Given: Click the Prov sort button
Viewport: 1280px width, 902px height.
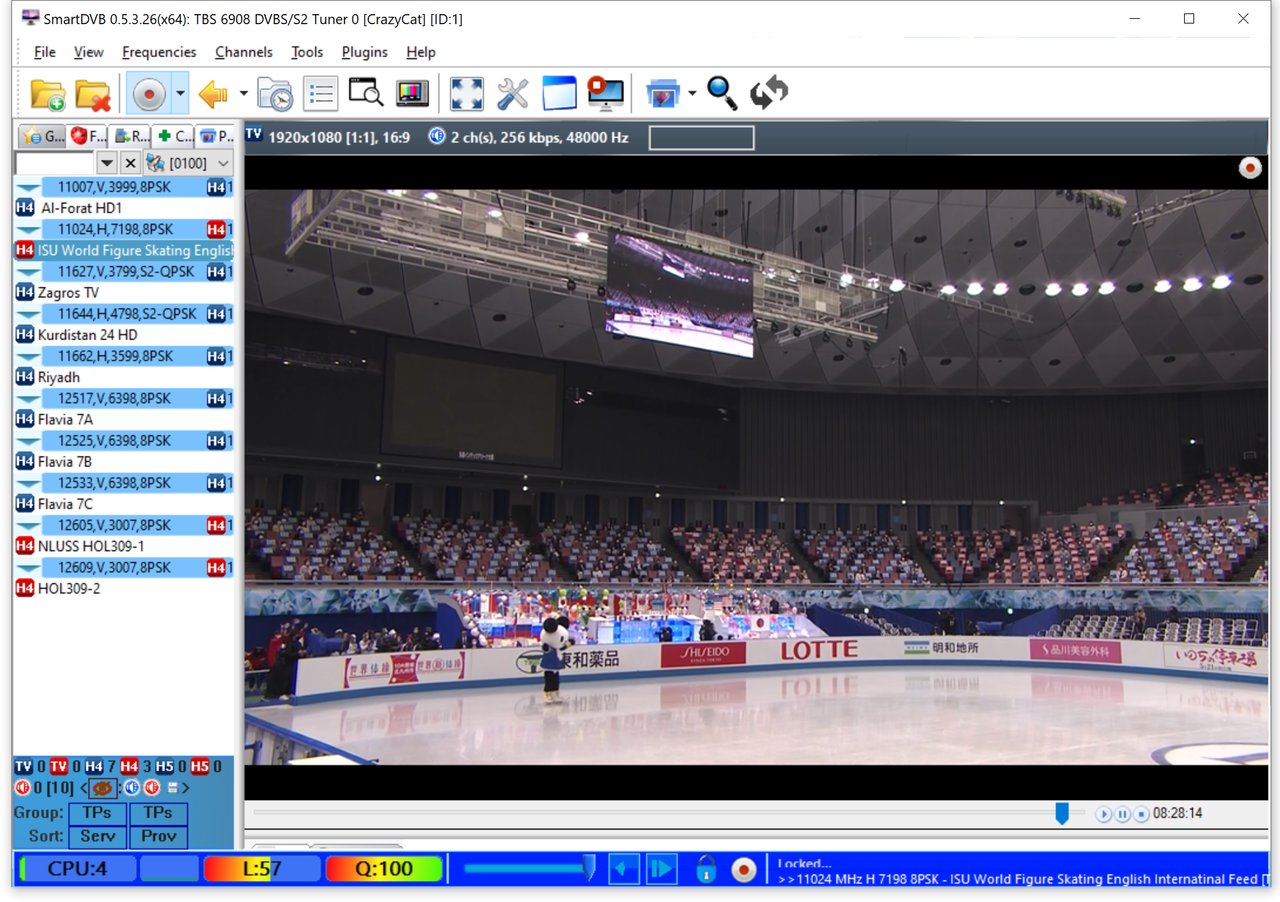Looking at the screenshot, I should (x=158, y=836).
